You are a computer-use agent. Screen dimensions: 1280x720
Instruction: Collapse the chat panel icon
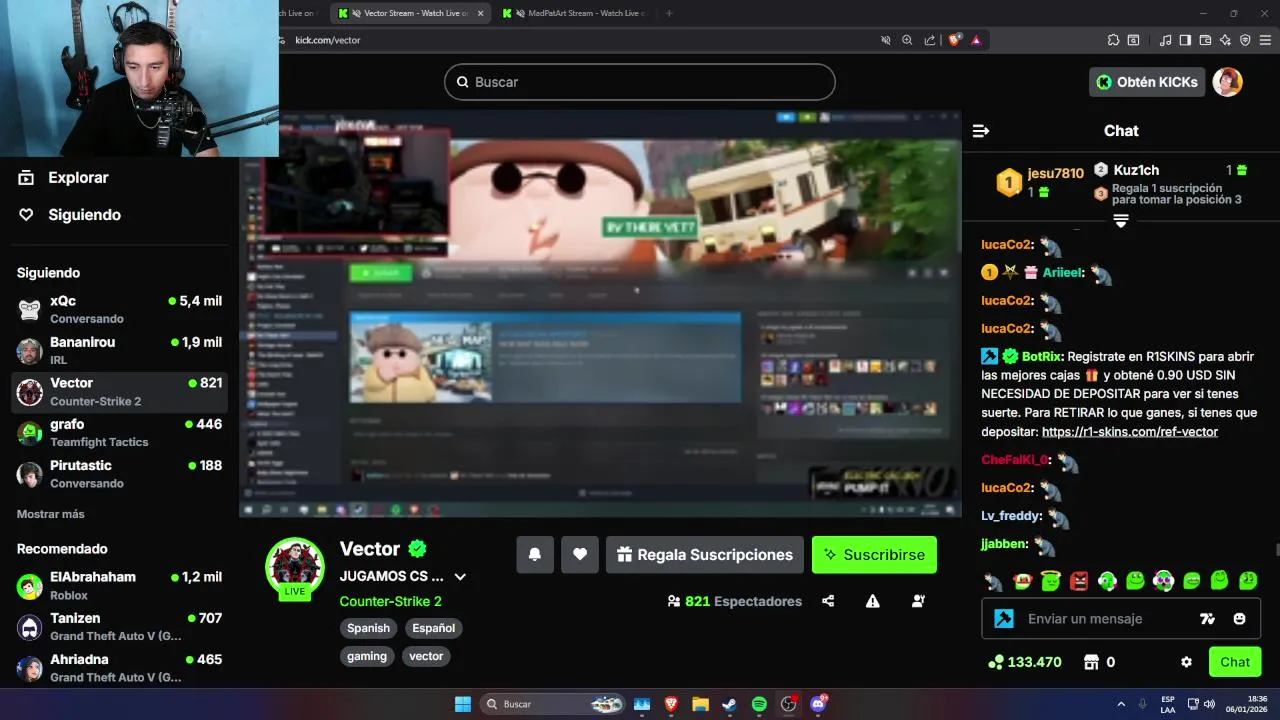(981, 131)
